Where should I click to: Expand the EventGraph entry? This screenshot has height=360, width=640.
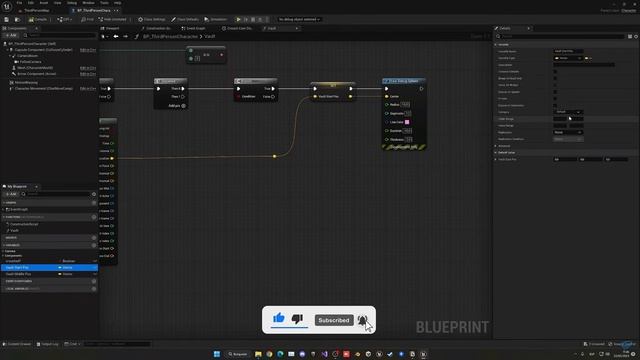click(4, 209)
